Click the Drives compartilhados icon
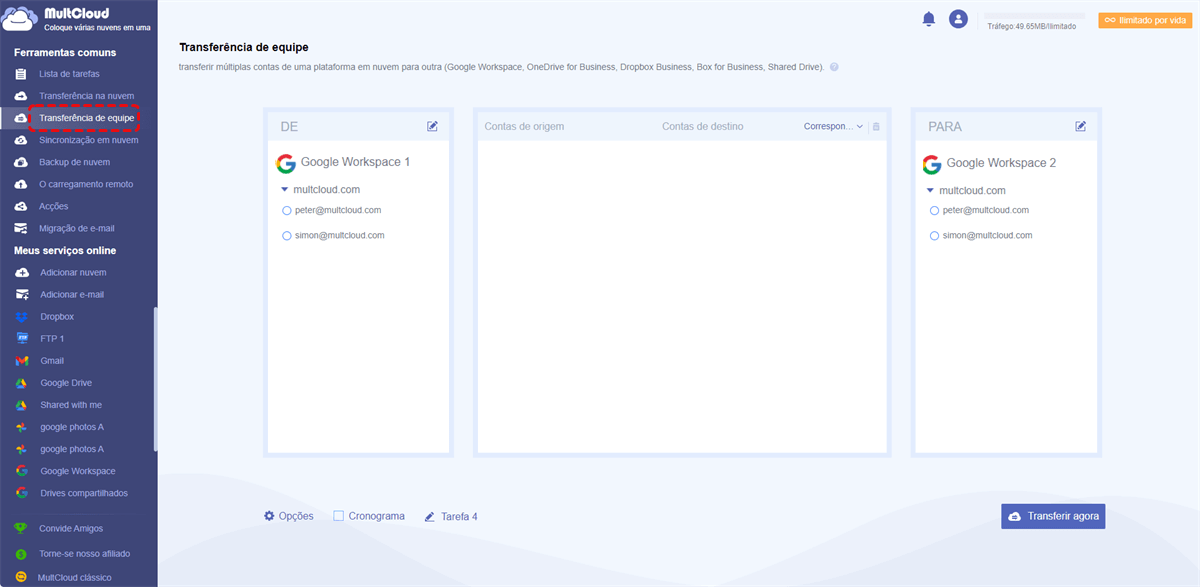 tap(21, 493)
